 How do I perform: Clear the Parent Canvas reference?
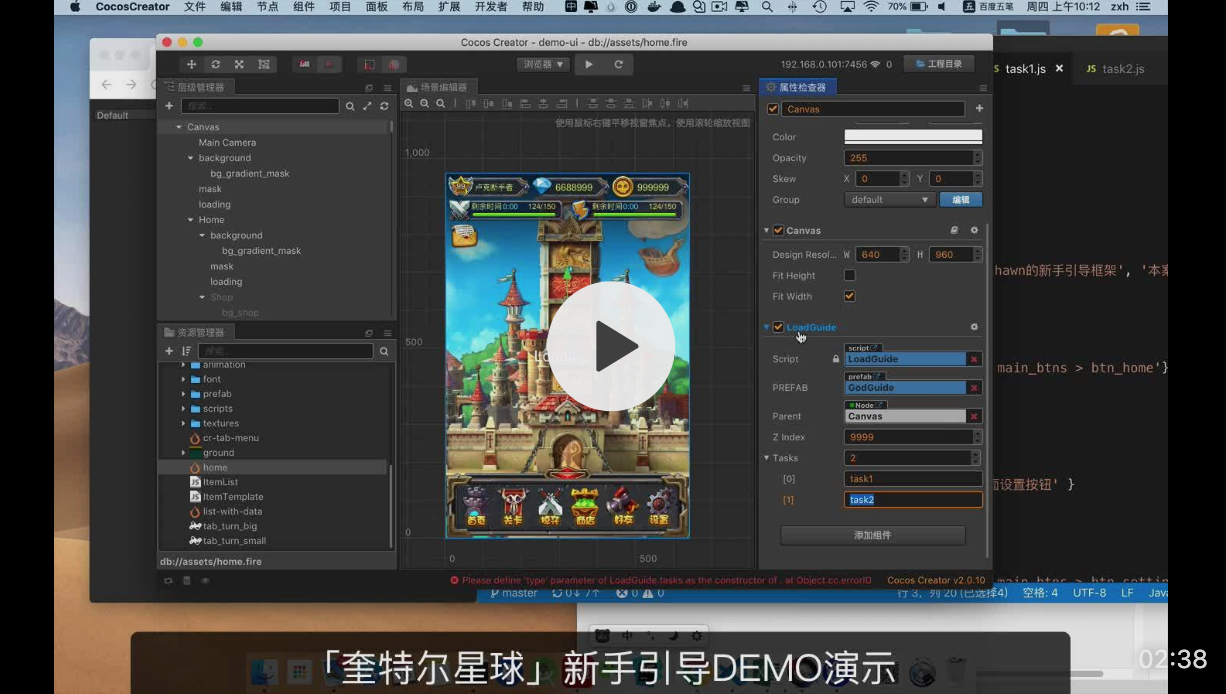pos(974,416)
